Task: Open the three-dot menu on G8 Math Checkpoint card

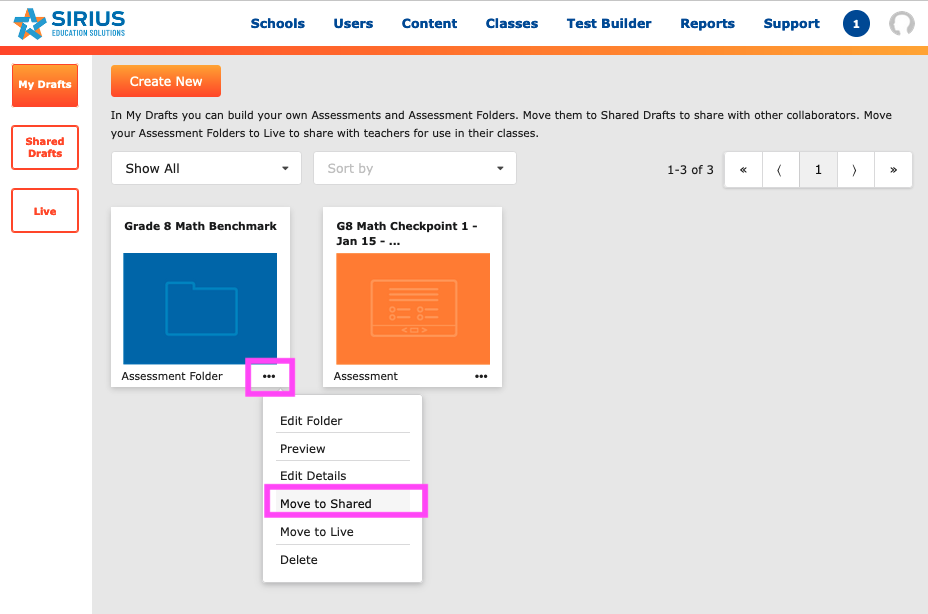Action: tap(481, 377)
